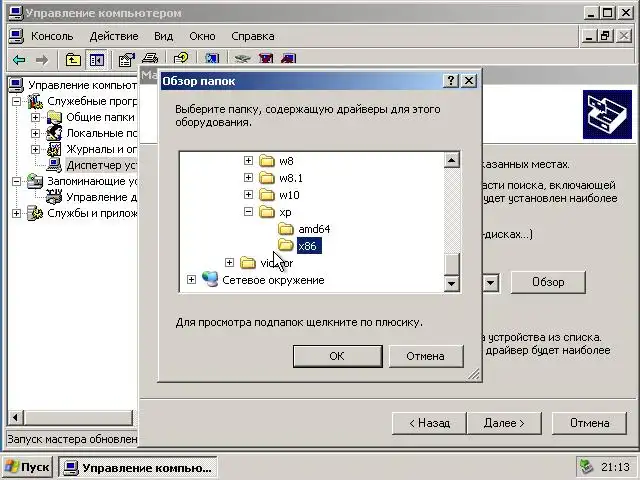Open the Help toolbar icon with question mark
Image resolution: width=640 pixels, height=480 pixels.
point(180,59)
